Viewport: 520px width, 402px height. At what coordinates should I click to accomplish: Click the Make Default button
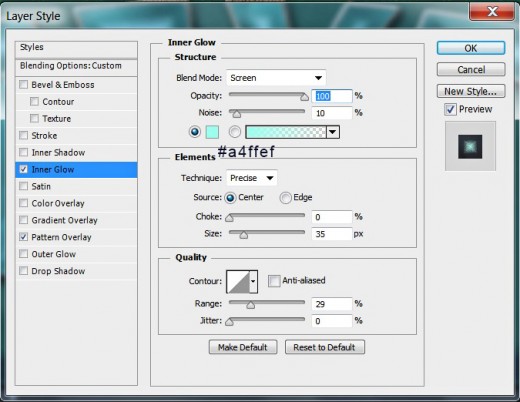243,347
